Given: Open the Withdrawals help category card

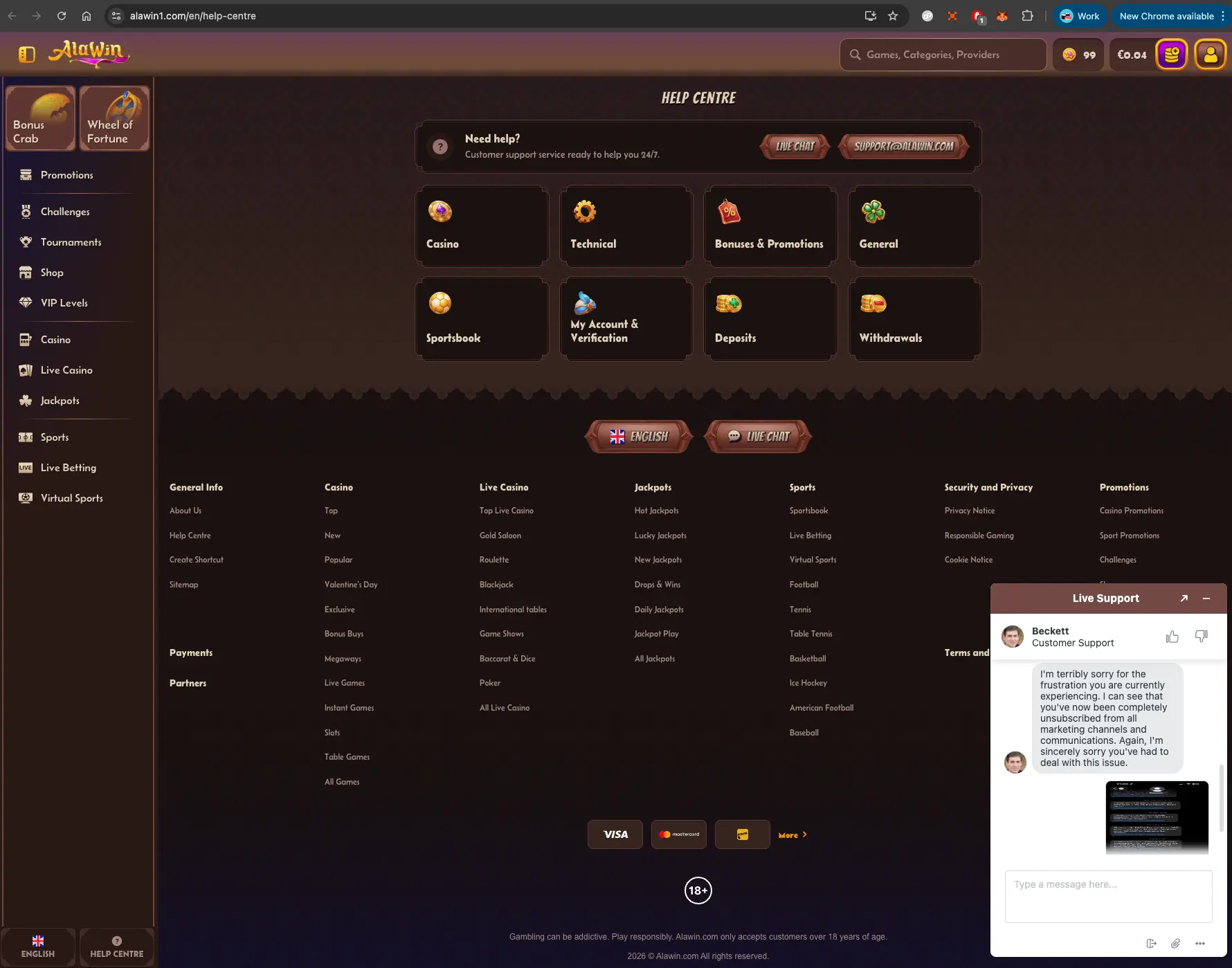Looking at the screenshot, I should pyautogui.click(x=914, y=319).
